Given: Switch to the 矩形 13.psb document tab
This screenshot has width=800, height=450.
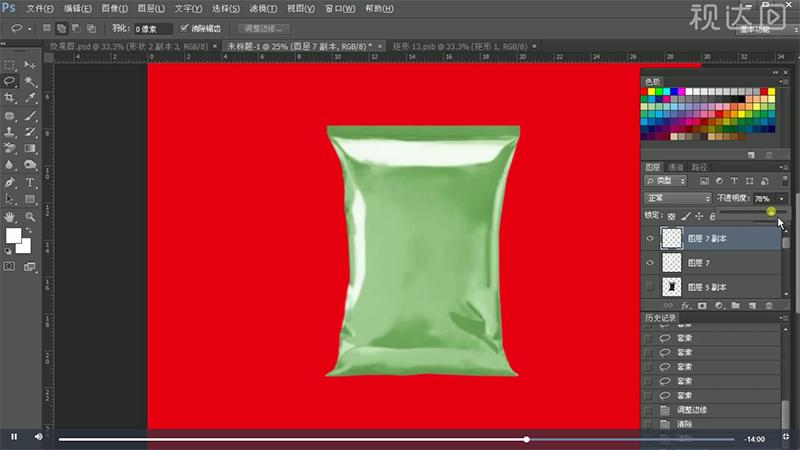Looking at the screenshot, I should (460, 46).
